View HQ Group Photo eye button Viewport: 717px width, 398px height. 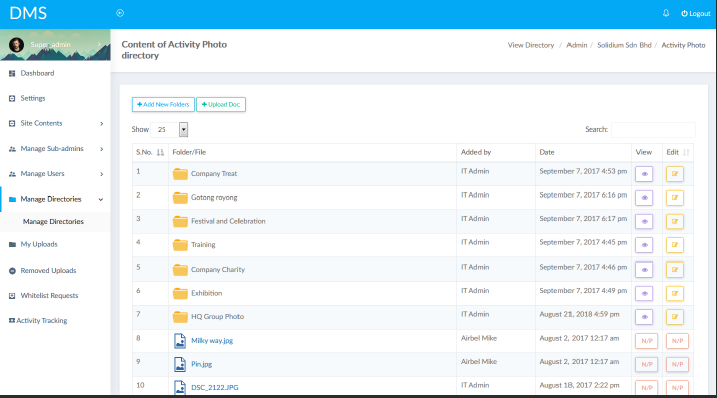tap(644, 317)
